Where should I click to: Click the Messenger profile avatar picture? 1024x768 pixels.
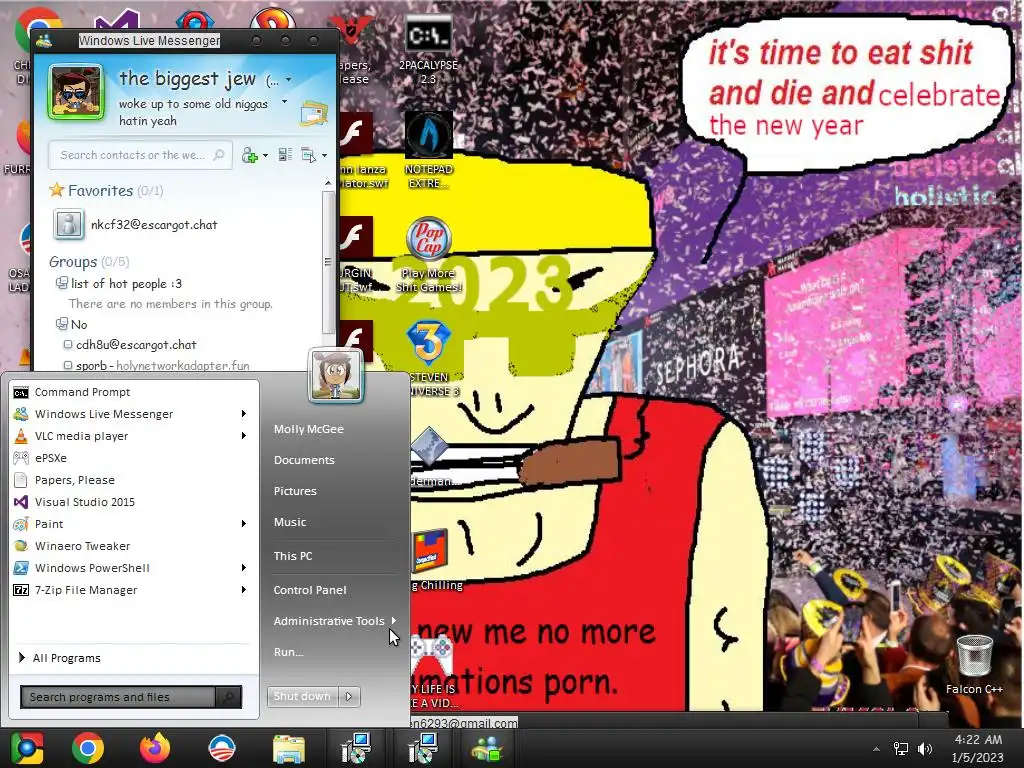[x=76, y=92]
